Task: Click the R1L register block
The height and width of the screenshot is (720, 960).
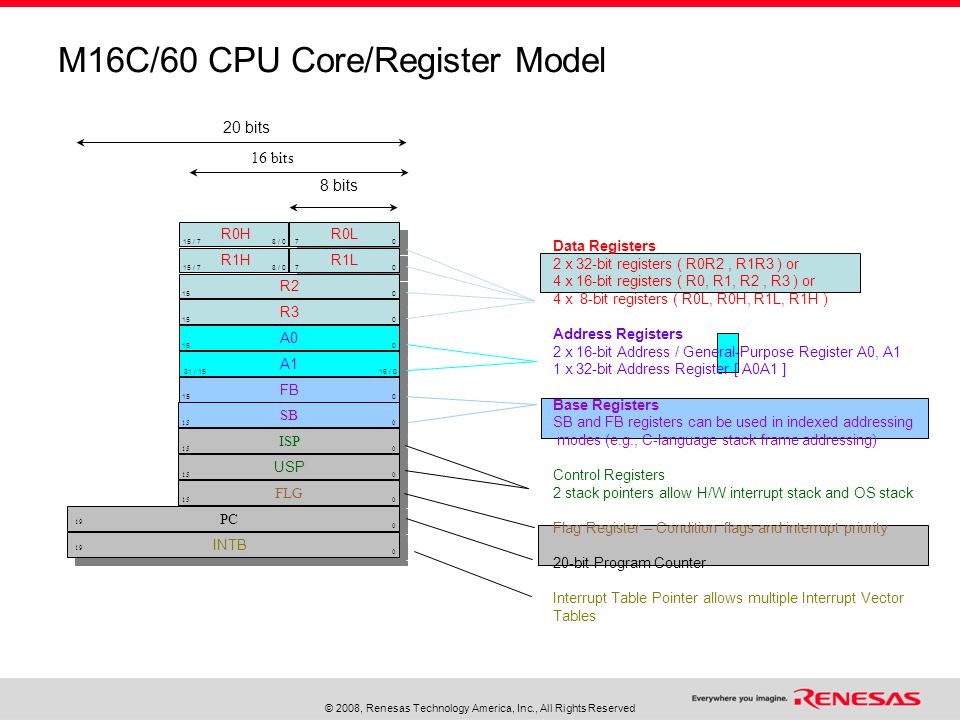Action: (x=345, y=260)
